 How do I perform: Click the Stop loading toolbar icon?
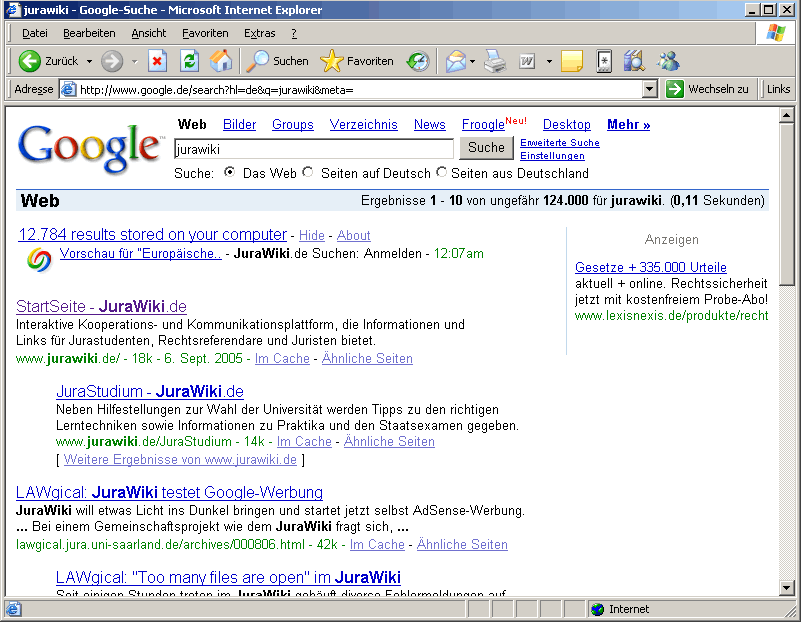tap(157, 61)
